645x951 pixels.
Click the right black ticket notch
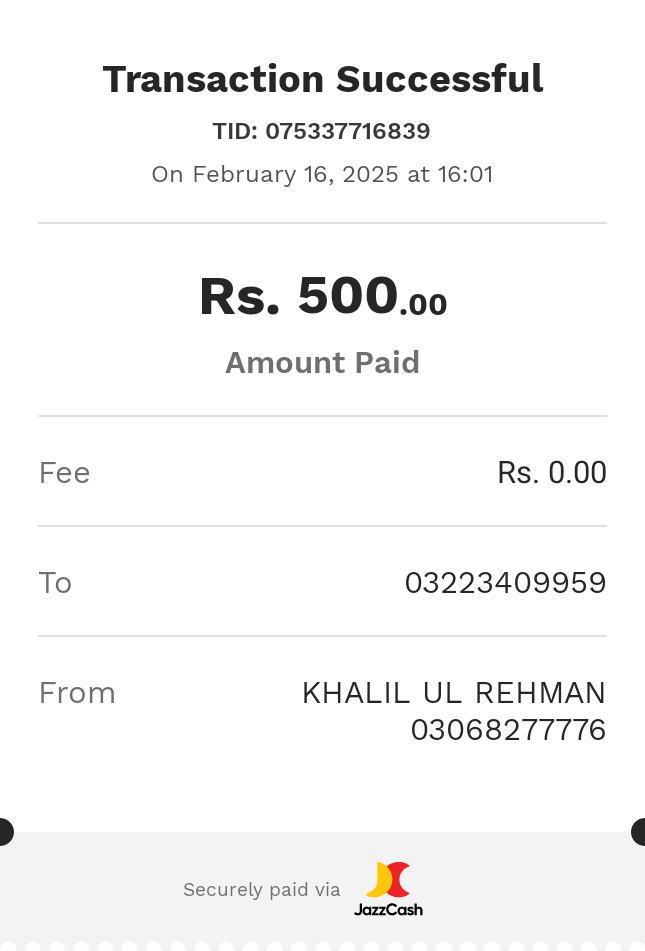[640, 832]
